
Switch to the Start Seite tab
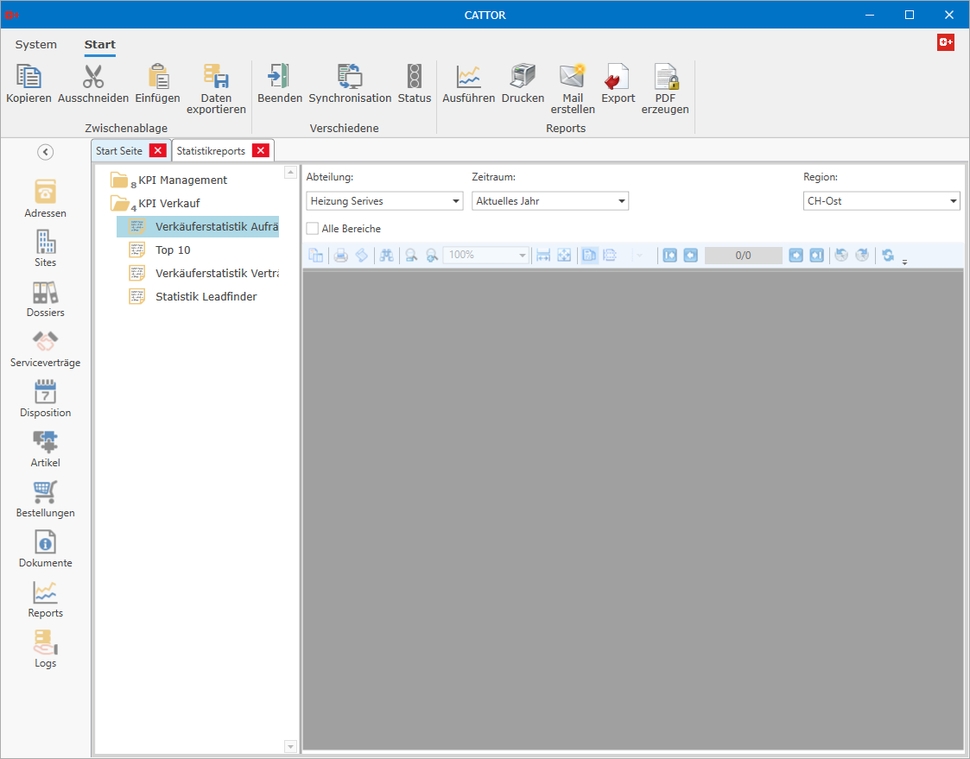119,151
